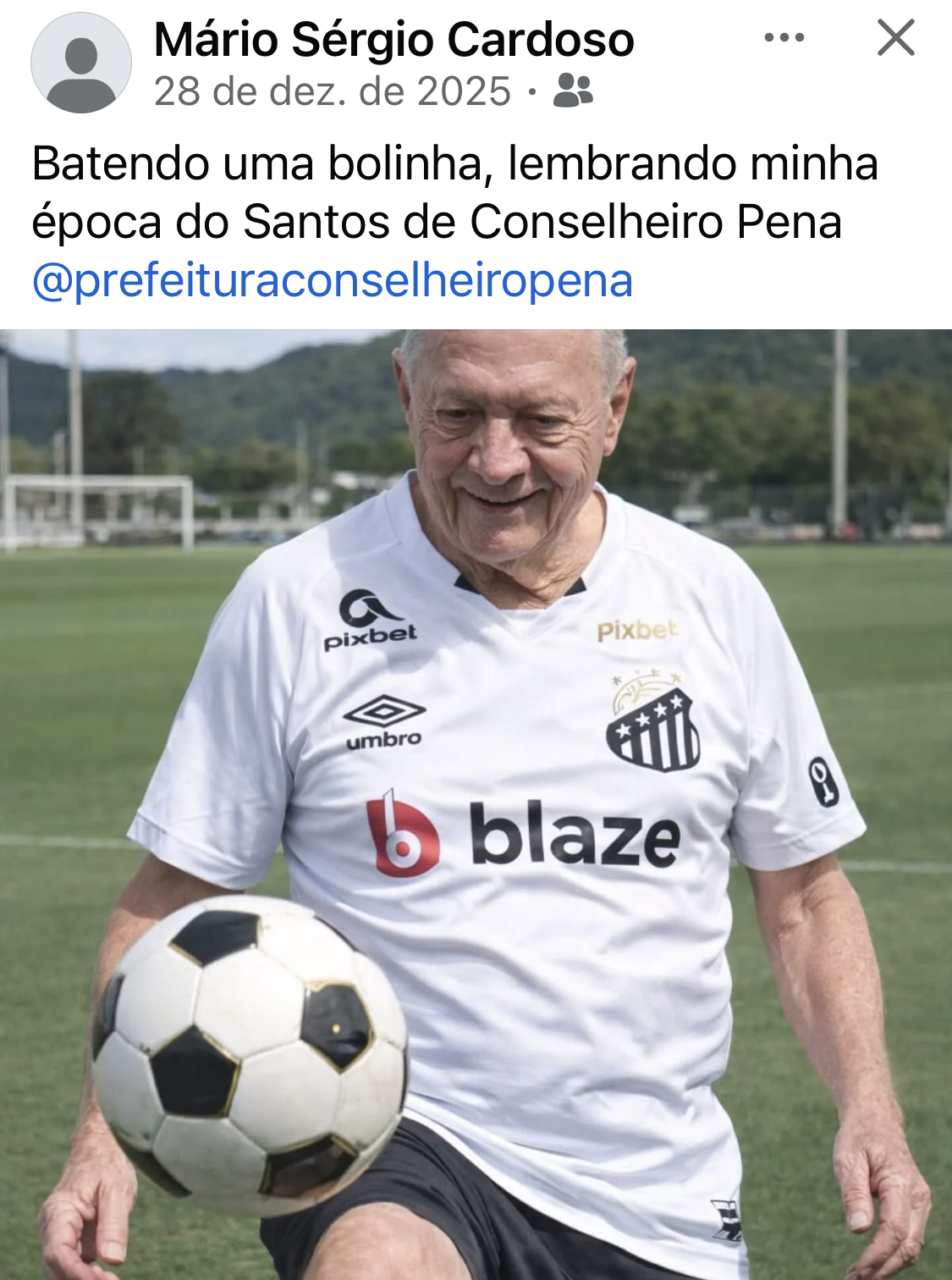952x1280 pixels.
Task: Click the Santos club crest
Action: point(652,721)
